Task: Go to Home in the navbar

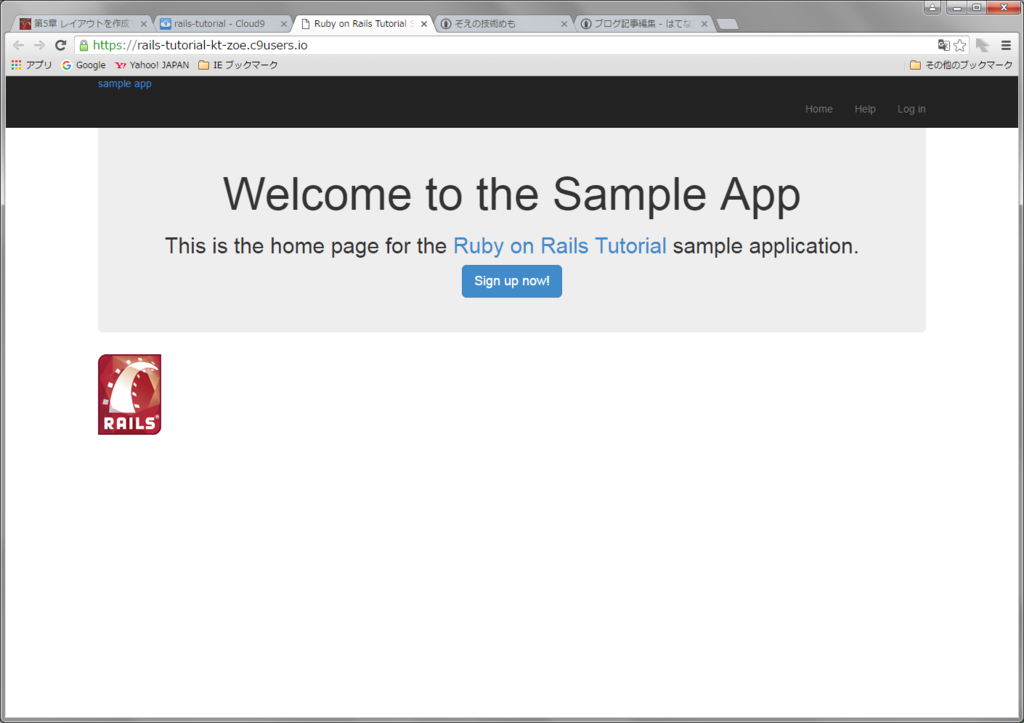Action: [819, 109]
